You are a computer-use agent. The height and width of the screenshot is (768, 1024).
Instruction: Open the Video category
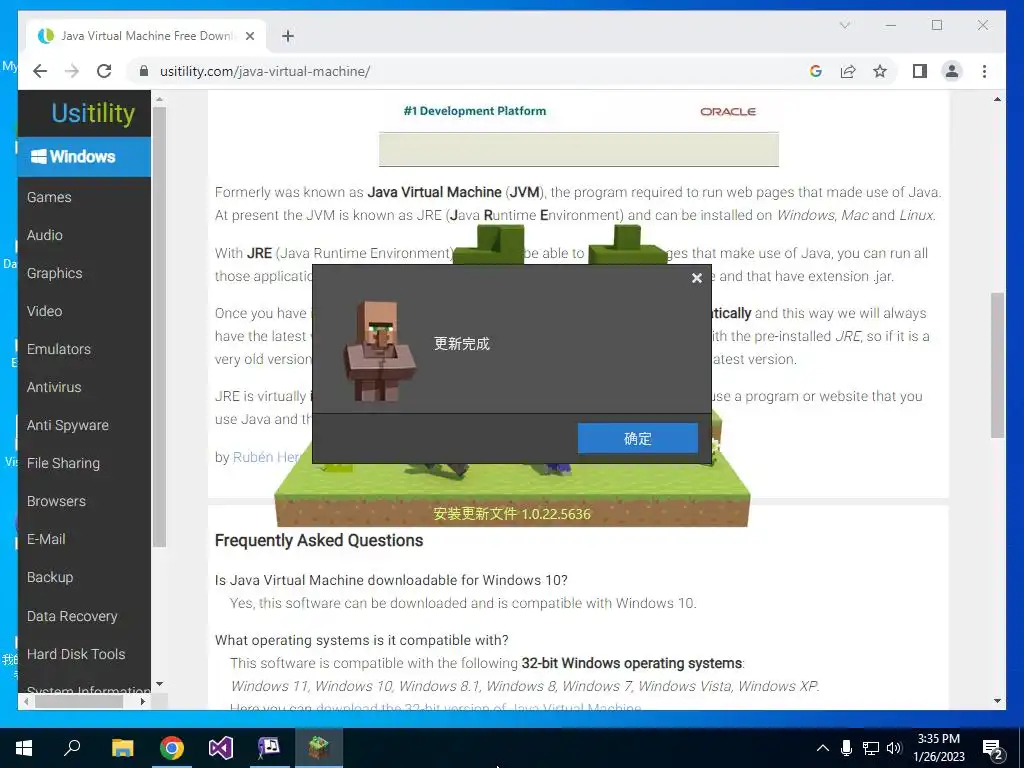[x=44, y=311]
